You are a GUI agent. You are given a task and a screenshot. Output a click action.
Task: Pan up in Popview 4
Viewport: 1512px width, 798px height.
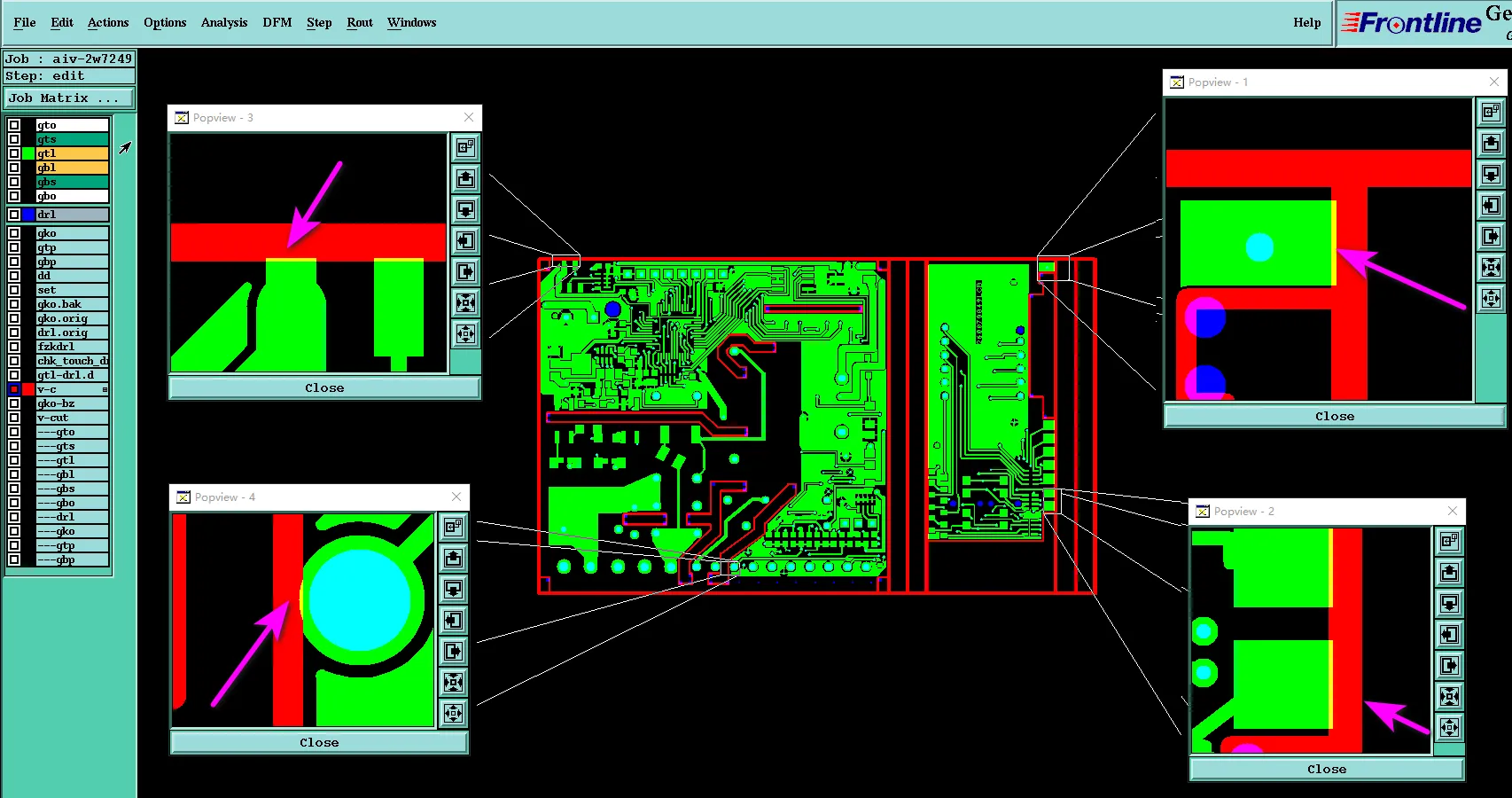pos(454,558)
